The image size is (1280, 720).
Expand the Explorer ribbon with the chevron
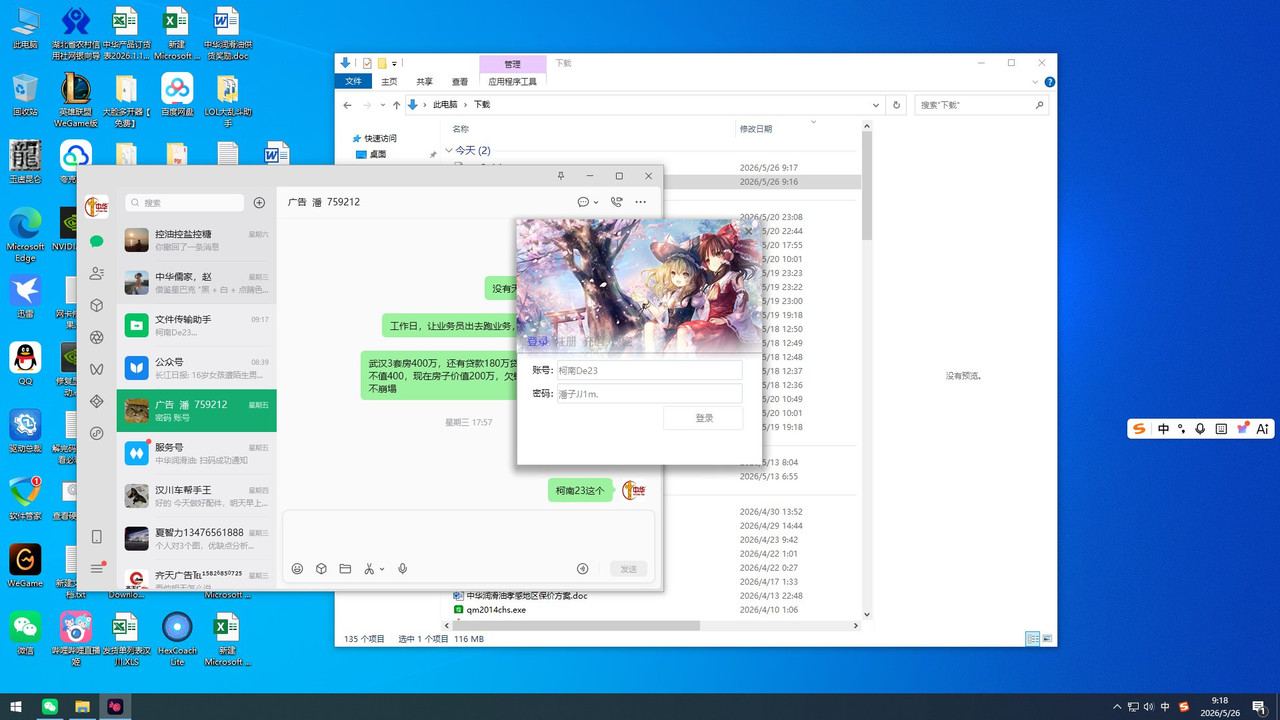click(1035, 82)
